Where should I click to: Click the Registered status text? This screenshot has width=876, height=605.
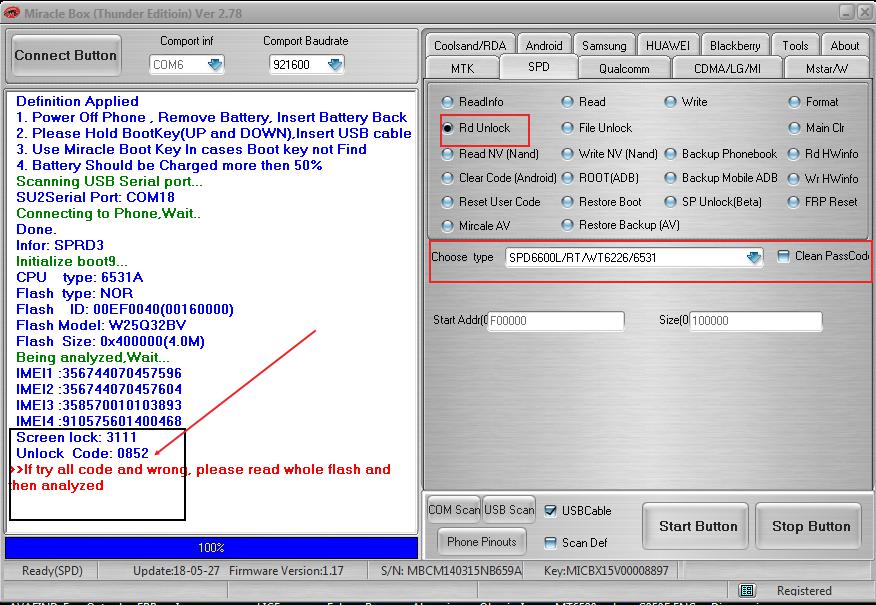click(804, 590)
